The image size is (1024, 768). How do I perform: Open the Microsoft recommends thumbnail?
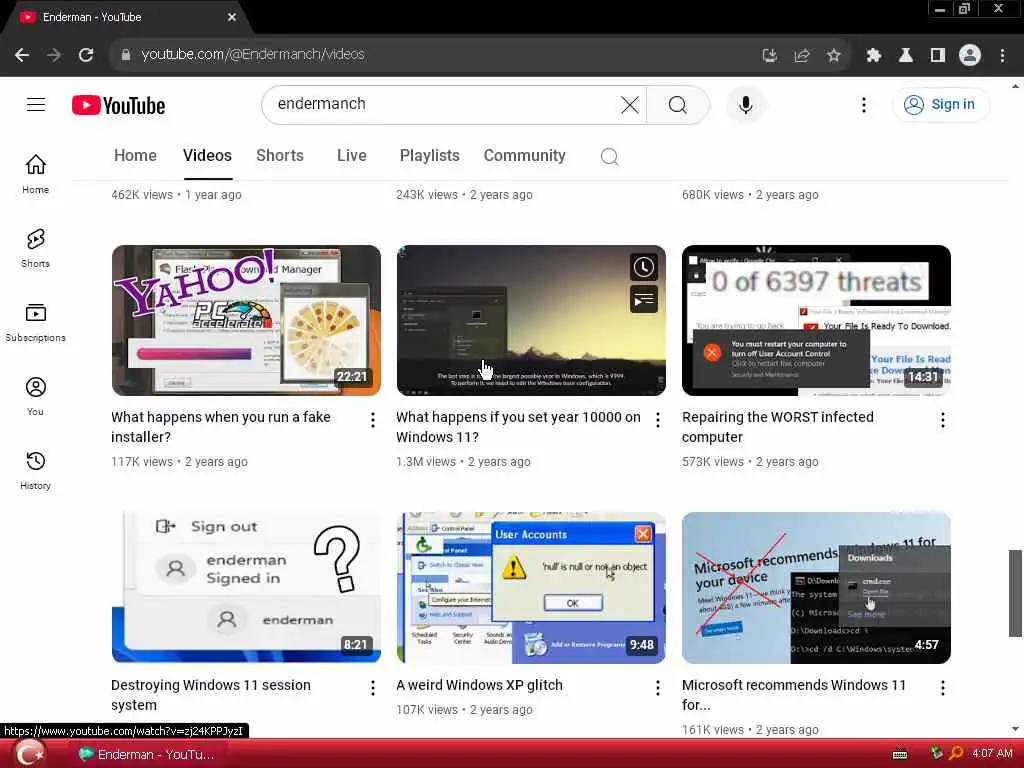tap(816, 588)
